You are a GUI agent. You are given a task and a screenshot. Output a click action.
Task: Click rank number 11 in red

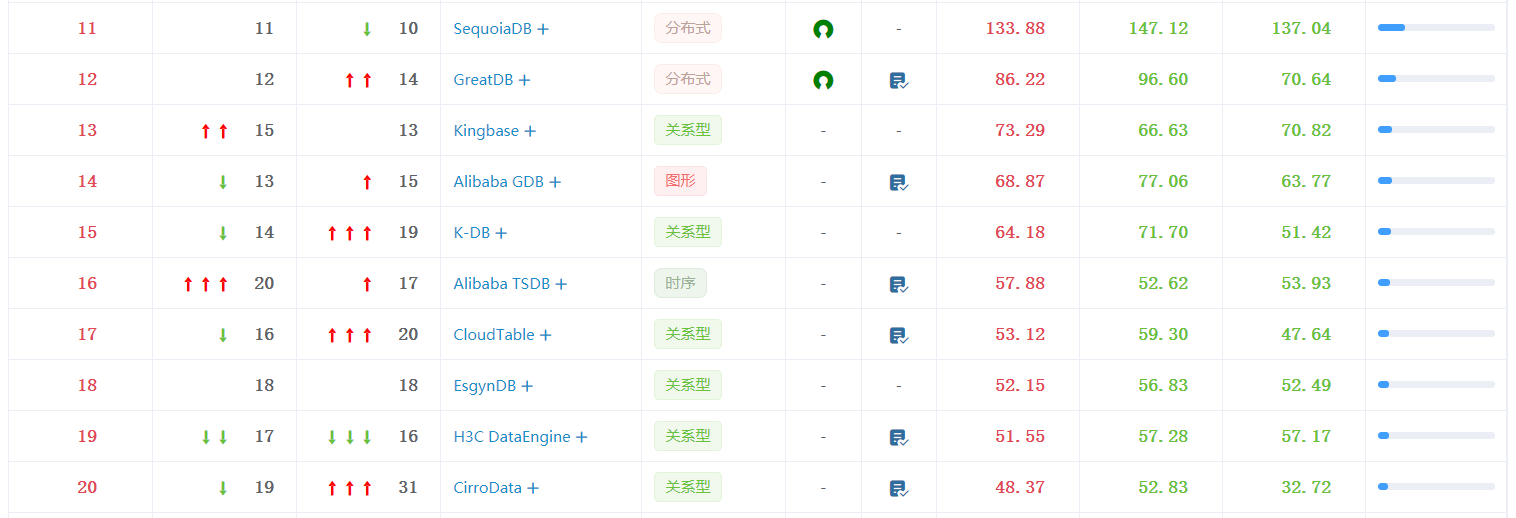click(87, 29)
